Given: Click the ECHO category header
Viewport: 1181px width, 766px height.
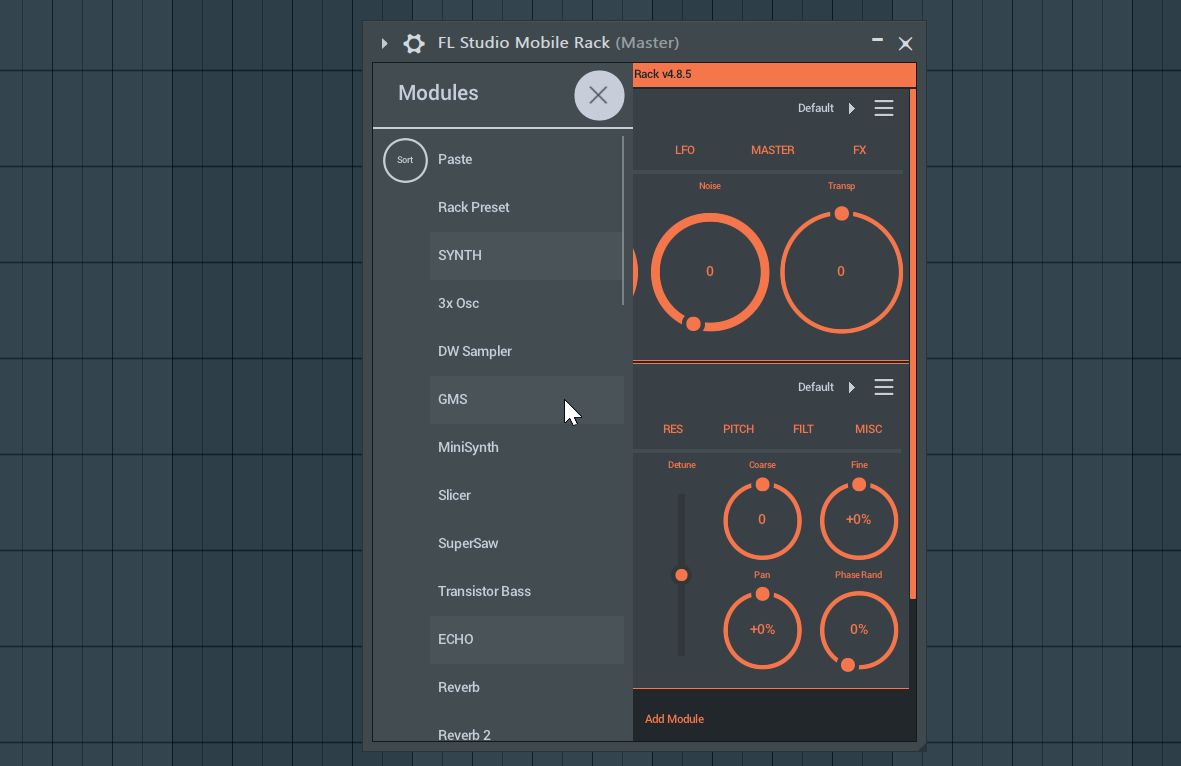Looking at the screenshot, I should 526,639.
